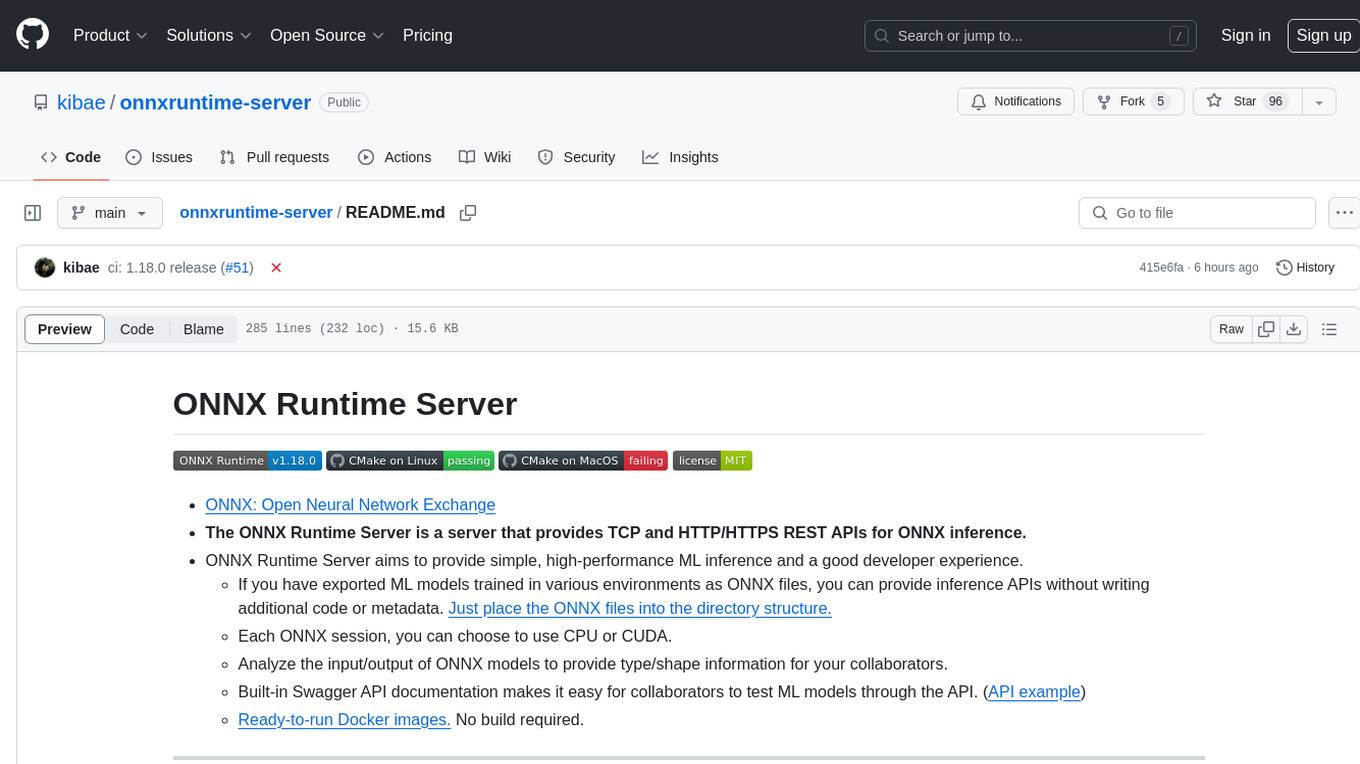Open repository Notifications

click(x=1016, y=101)
